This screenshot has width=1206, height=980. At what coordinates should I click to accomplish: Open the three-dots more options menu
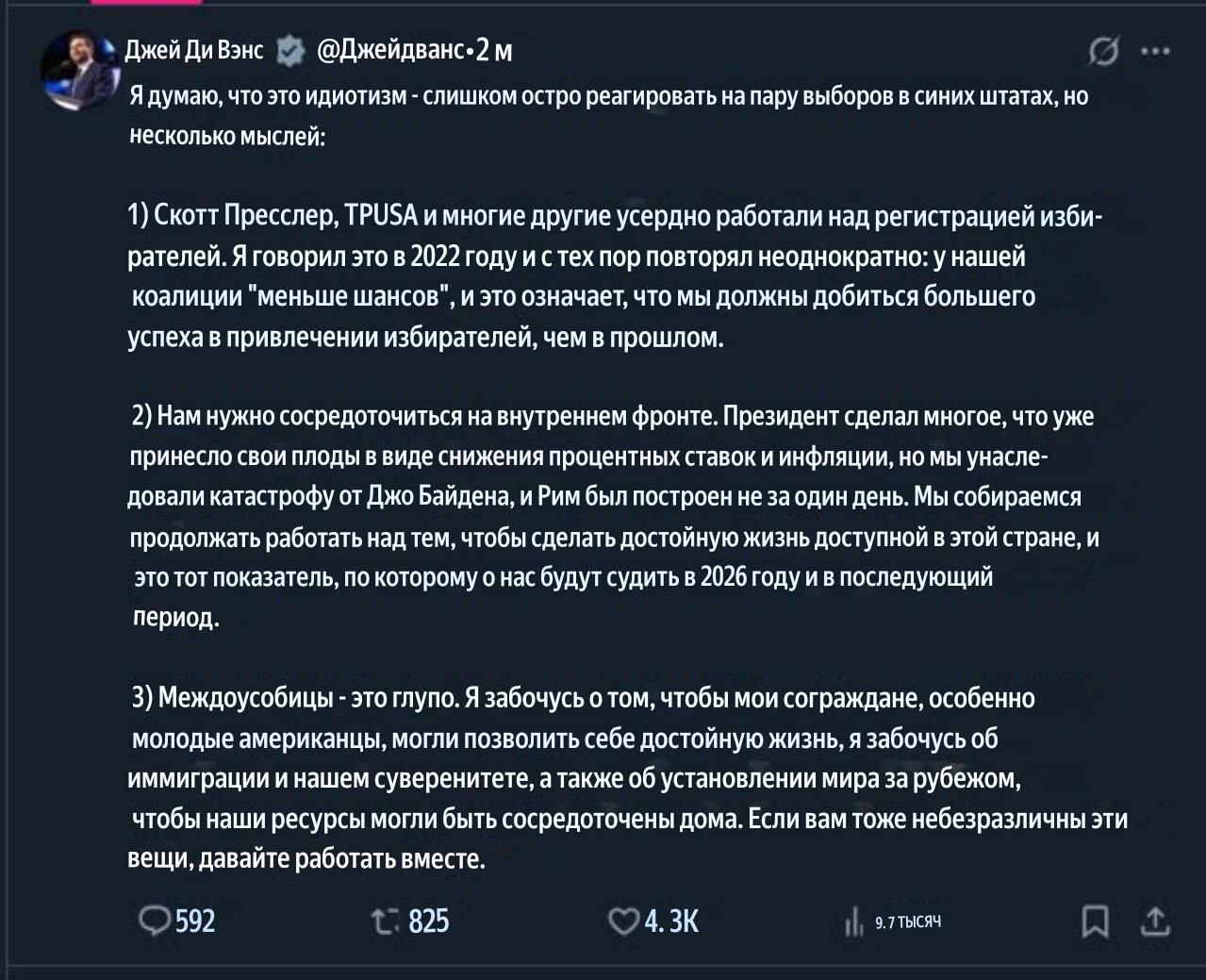(1155, 52)
